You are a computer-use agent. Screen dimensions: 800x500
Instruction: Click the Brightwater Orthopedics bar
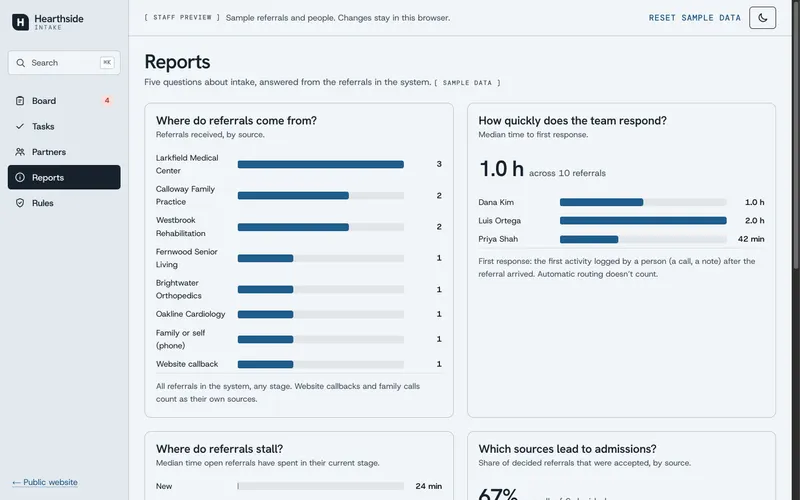(320, 289)
